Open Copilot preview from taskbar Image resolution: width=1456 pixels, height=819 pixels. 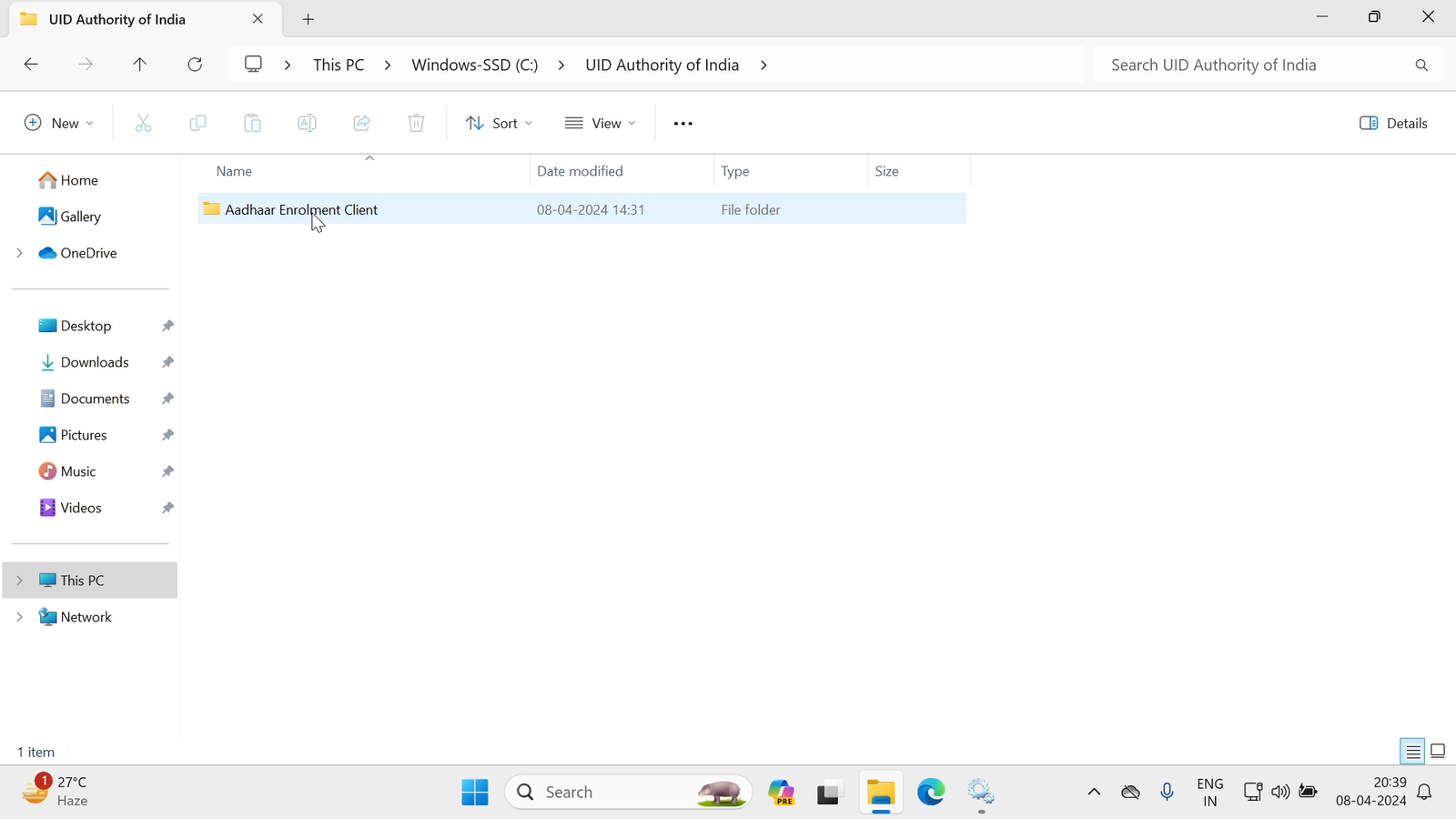(x=782, y=793)
